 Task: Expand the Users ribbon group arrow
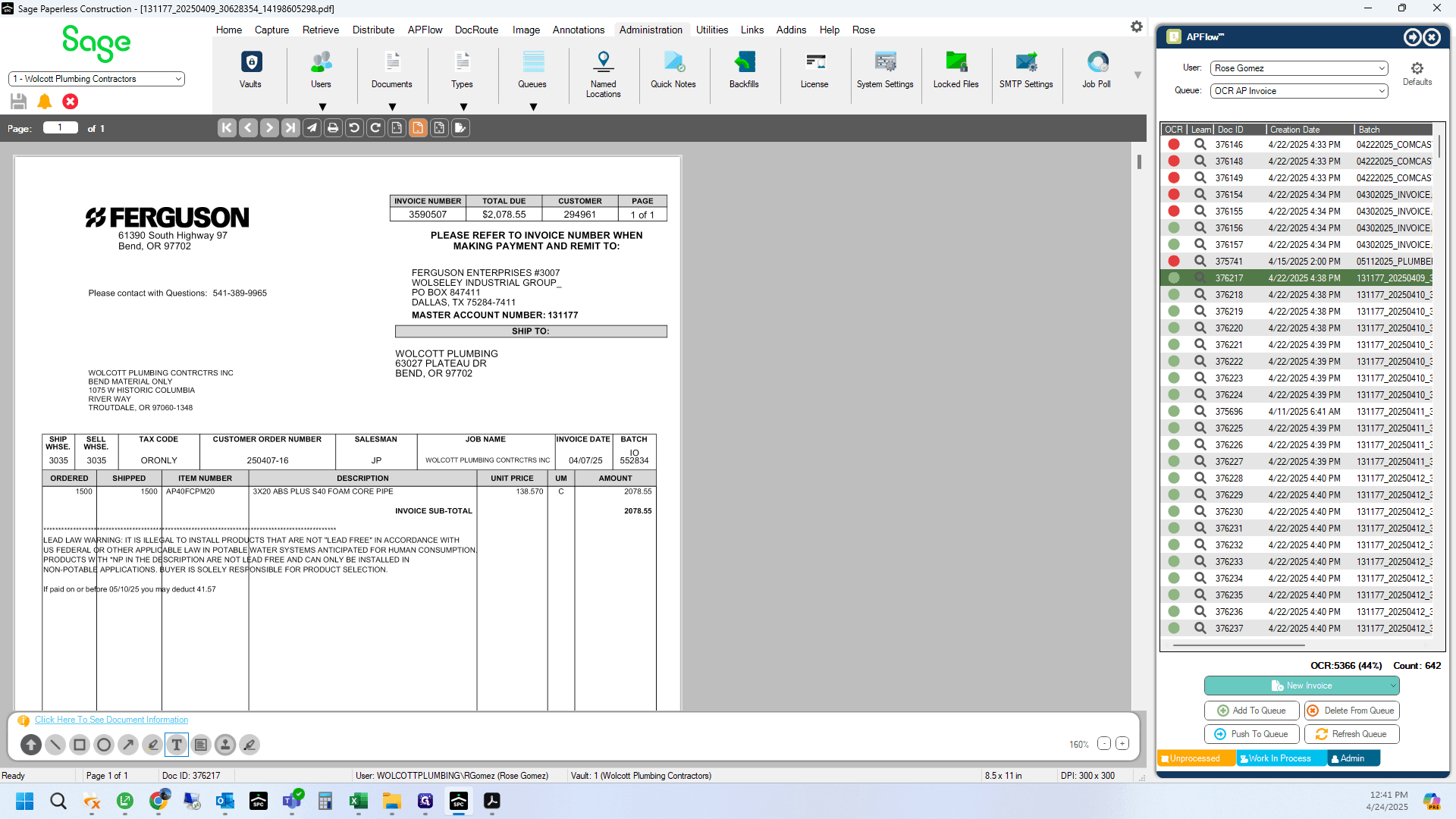[x=322, y=107]
